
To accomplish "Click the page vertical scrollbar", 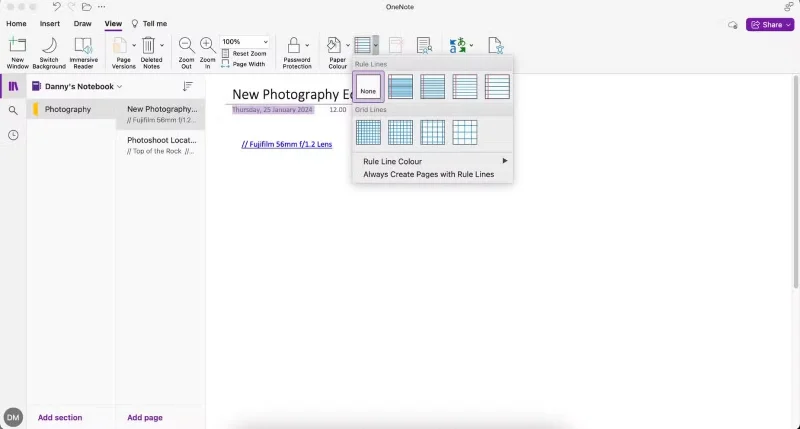I will click(x=795, y=182).
